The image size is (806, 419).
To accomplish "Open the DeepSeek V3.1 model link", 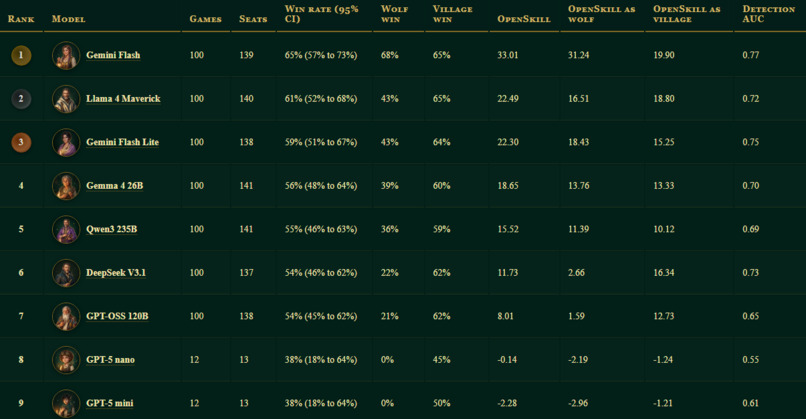I will pos(116,272).
